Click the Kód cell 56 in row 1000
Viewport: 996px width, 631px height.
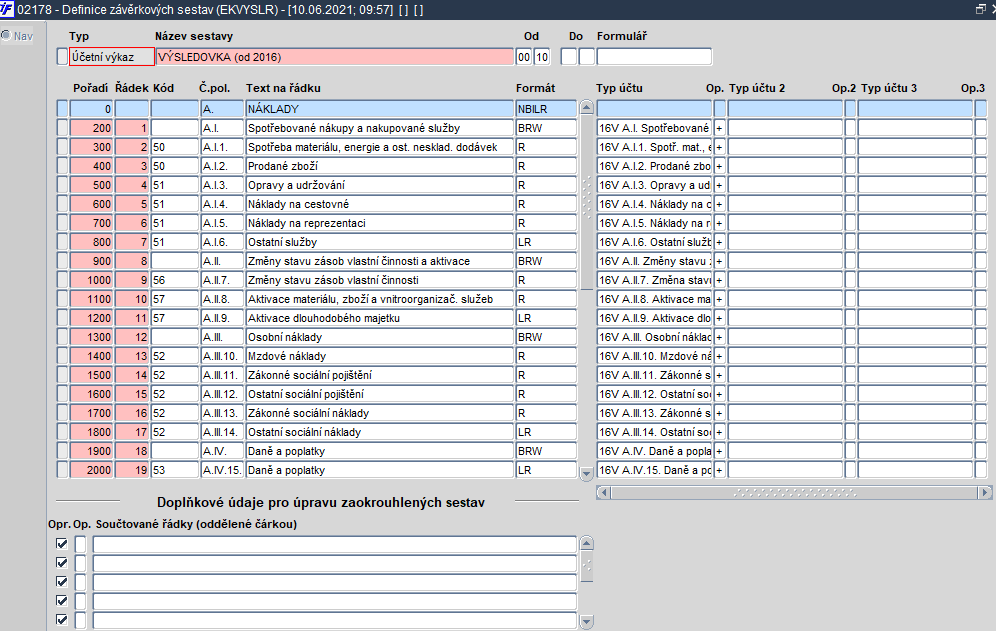pos(175,280)
